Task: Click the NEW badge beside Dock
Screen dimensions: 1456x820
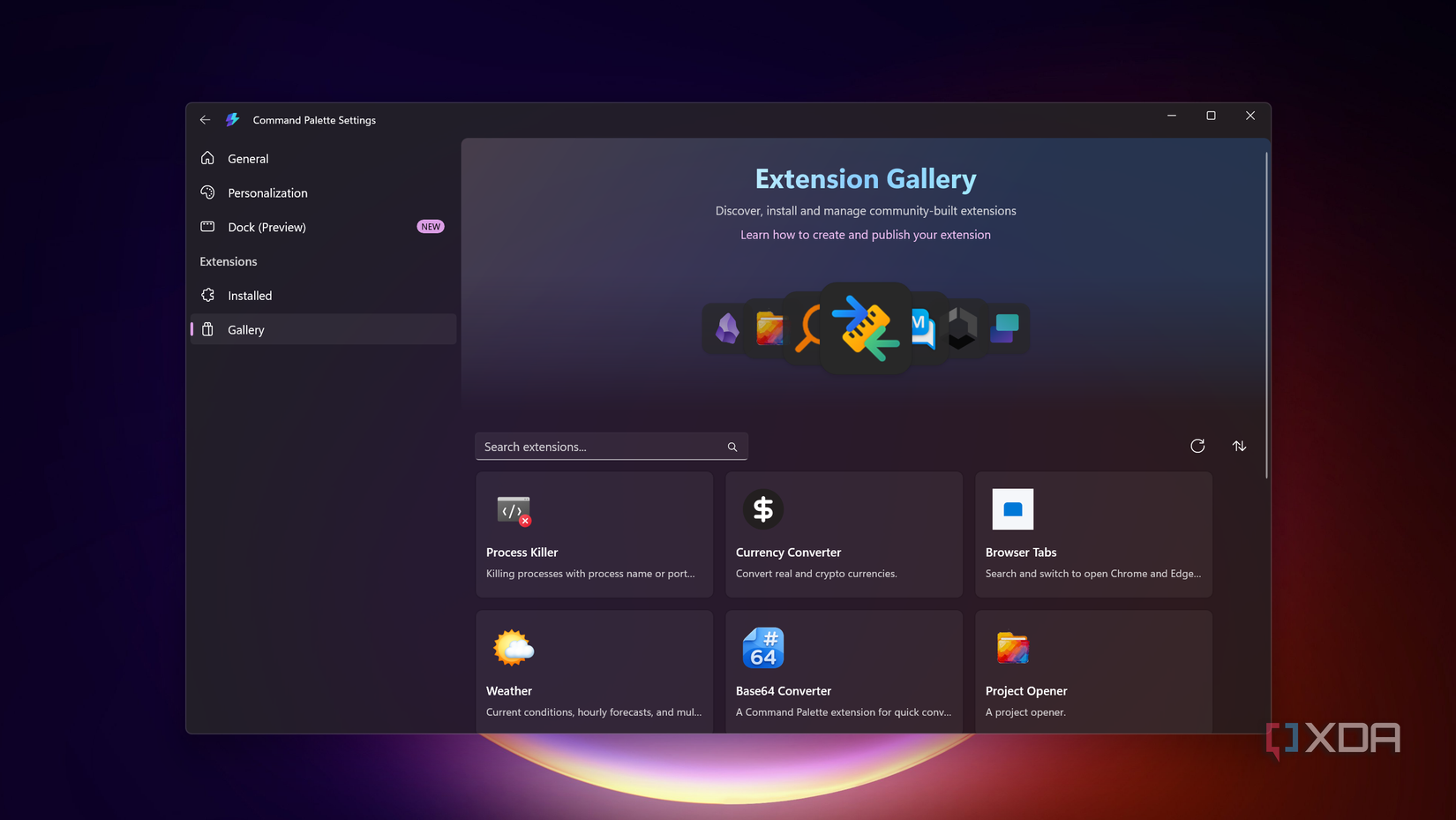Action: [431, 227]
